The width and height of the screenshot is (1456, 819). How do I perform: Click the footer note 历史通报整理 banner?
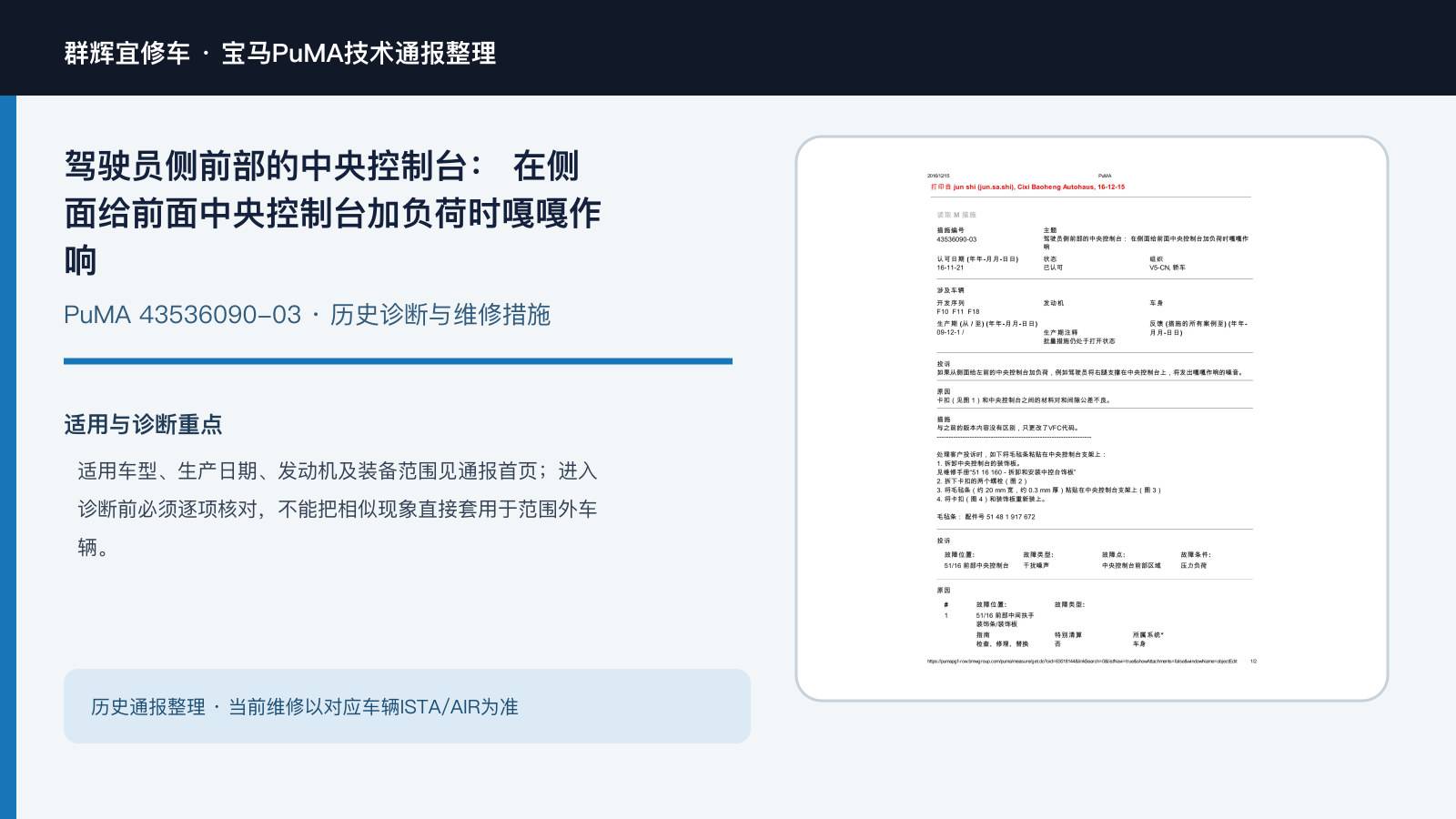point(407,706)
